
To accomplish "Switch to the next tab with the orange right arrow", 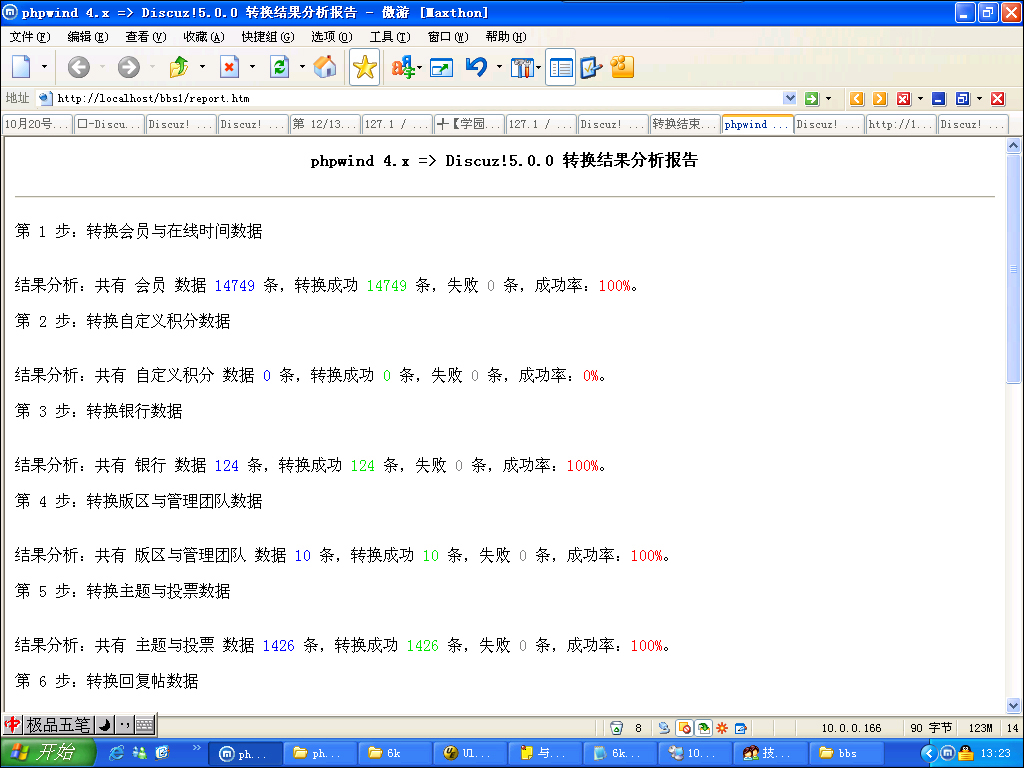I will point(880,99).
